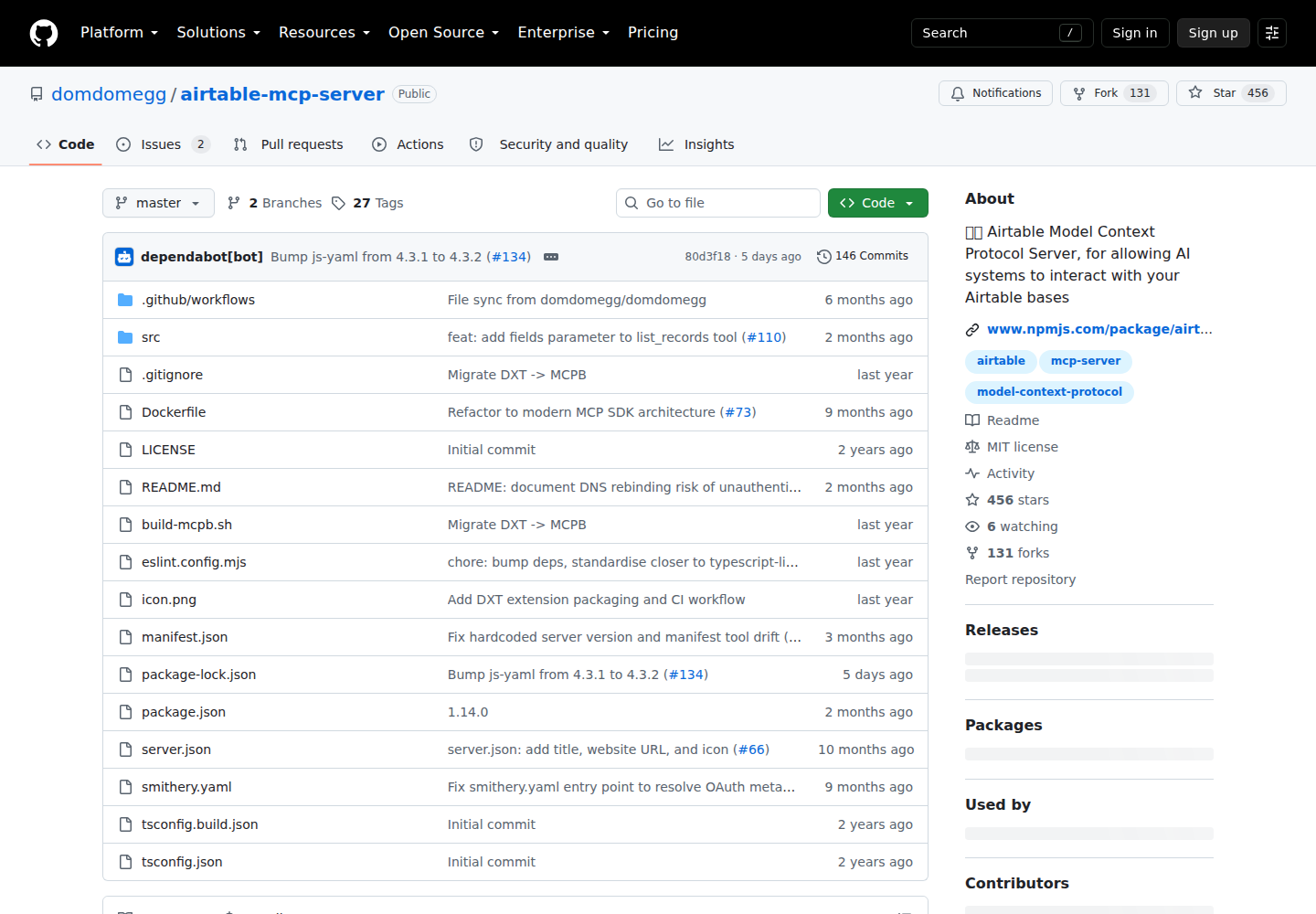1316x914 pixels.
Task: Open the .github/workflows folder icon
Action: point(125,300)
